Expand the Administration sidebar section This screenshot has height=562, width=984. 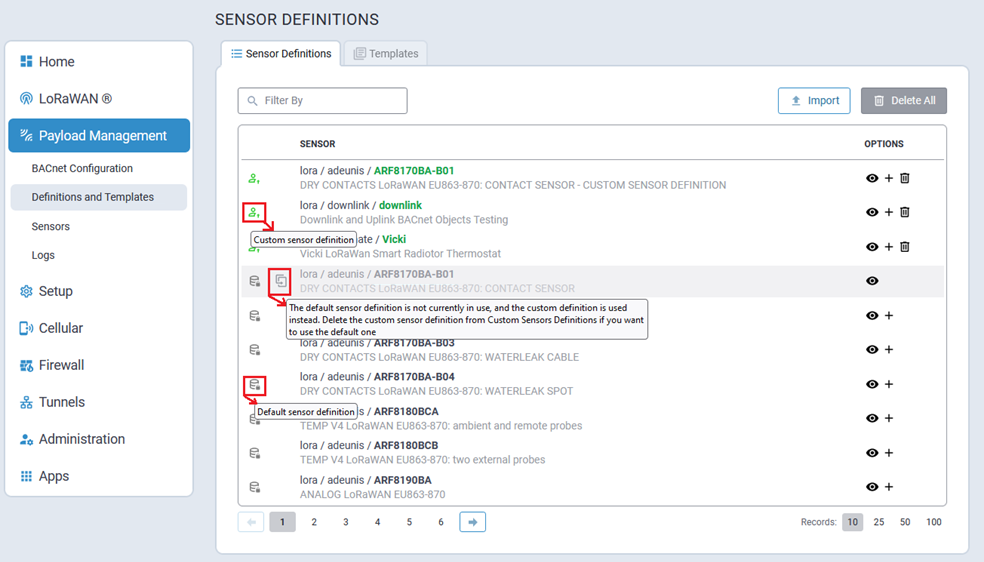click(81, 439)
